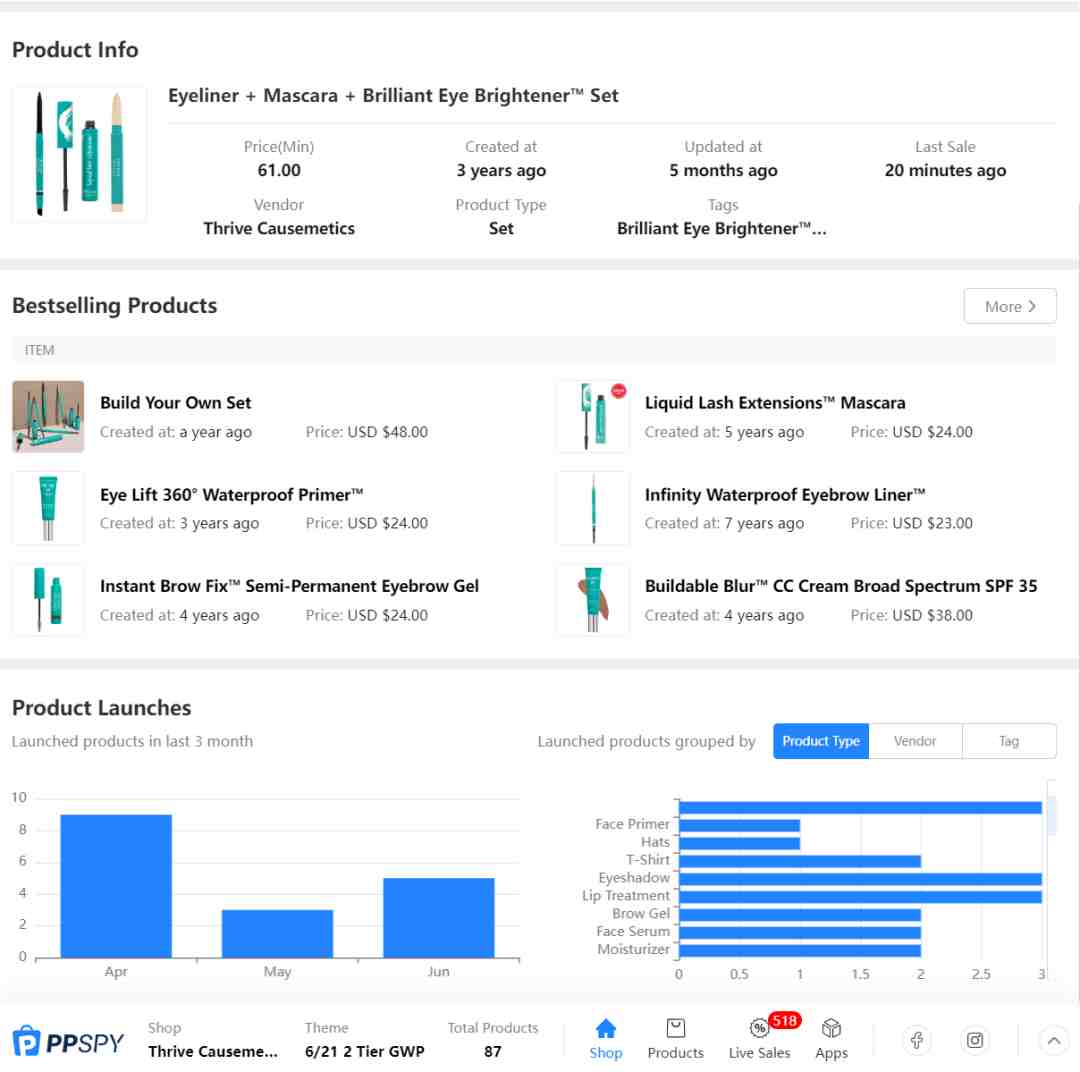Visit the shop's Facebook page icon
The image size is (1080, 1072).
pos(917,1040)
